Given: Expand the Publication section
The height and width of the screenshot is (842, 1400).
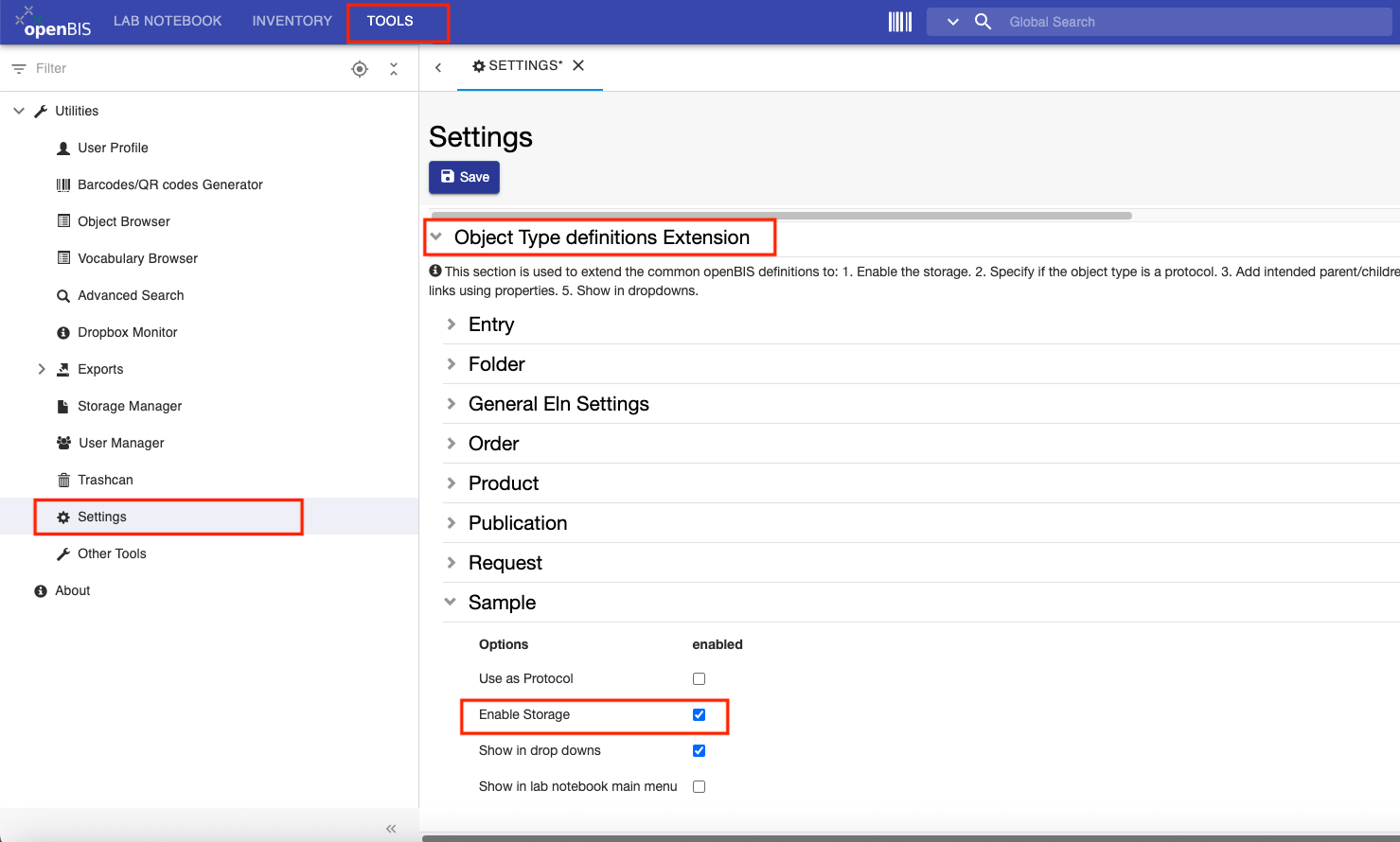Looking at the screenshot, I should click(452, 522).
